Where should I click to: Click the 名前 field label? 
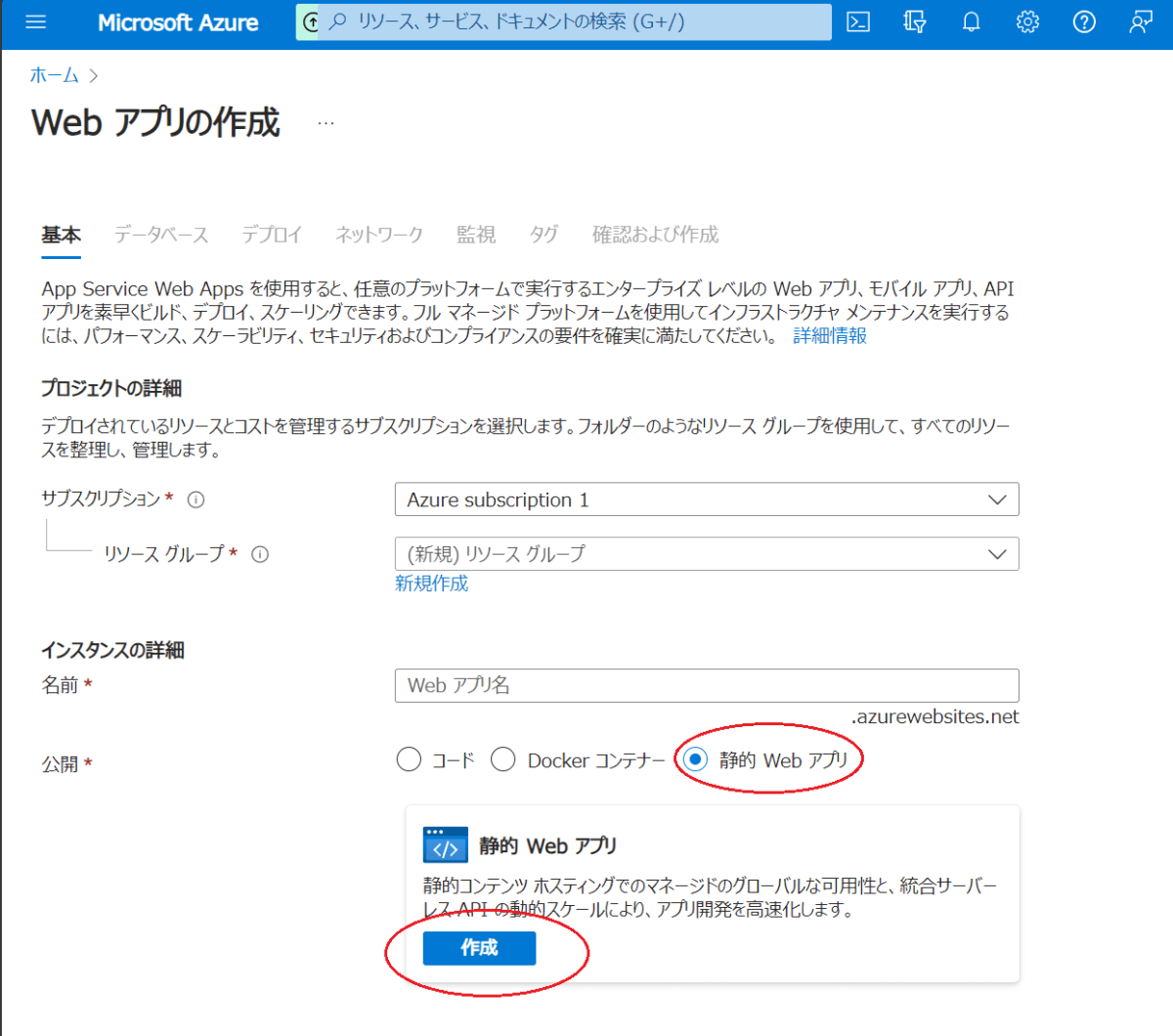[60, 685]
